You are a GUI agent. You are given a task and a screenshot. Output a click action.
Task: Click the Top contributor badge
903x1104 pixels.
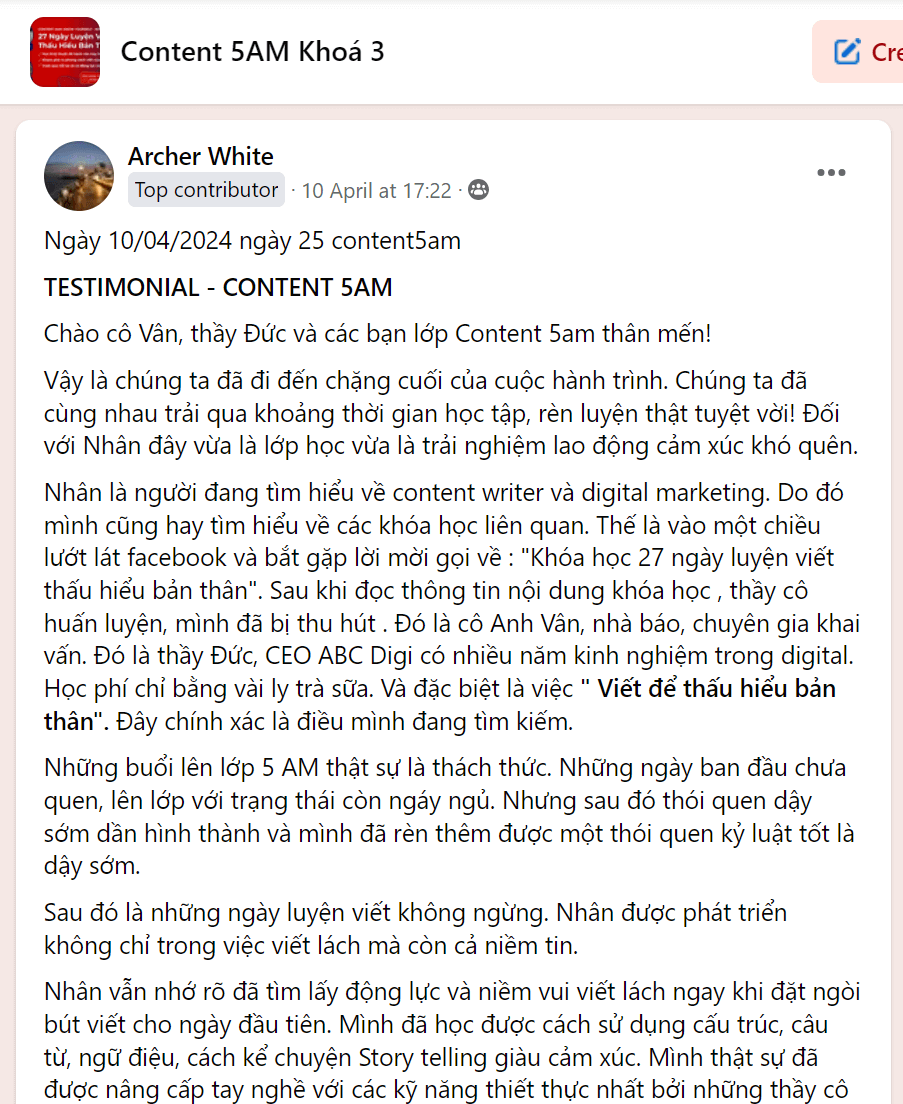click(206, 190)
